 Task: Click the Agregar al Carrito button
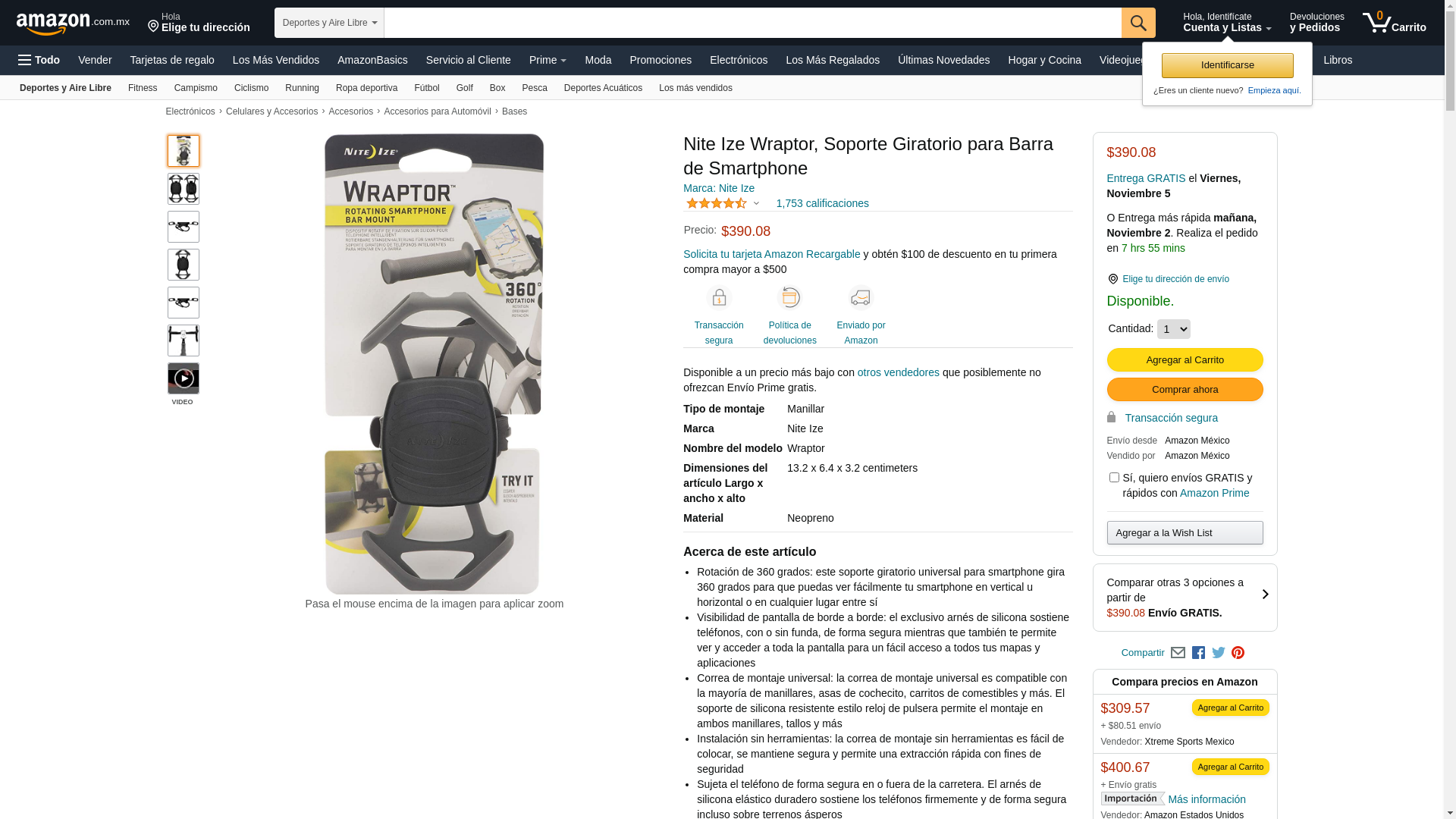tap(1185, 359)
